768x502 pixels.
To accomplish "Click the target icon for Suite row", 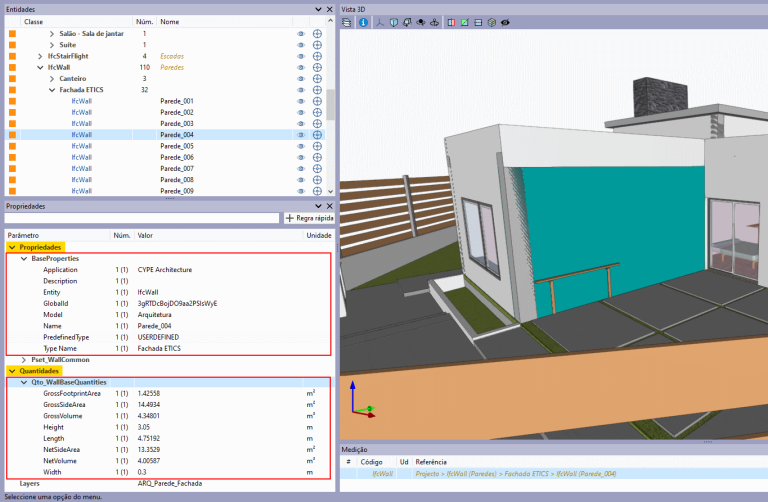I will [x=317, y=45].
